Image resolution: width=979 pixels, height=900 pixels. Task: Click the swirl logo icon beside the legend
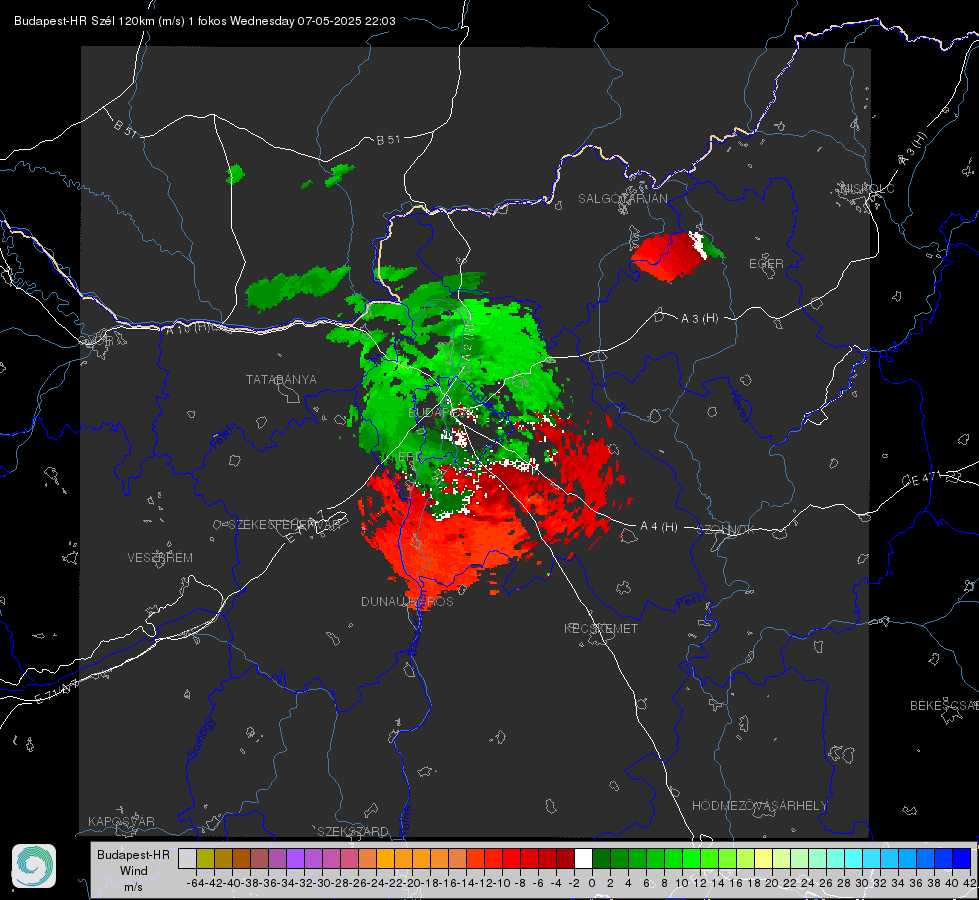pyautogui.click(x=34, y=866)
